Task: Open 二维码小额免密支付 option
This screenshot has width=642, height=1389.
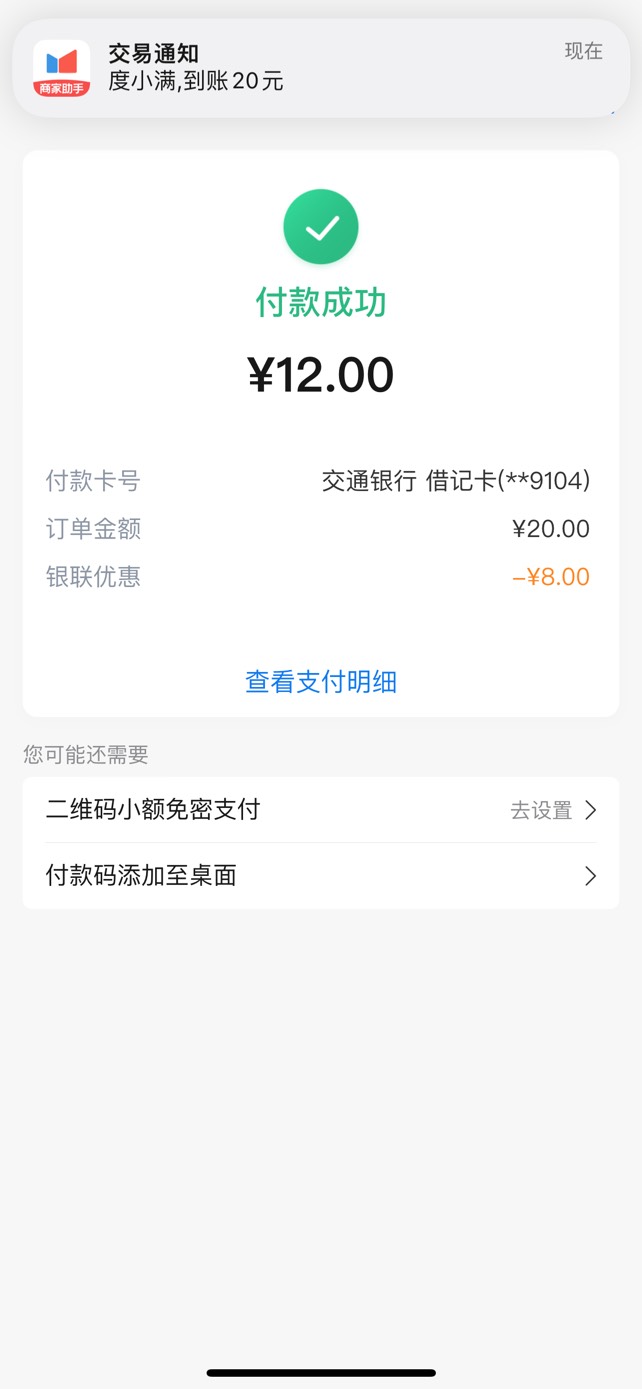Action: point(153,809)
